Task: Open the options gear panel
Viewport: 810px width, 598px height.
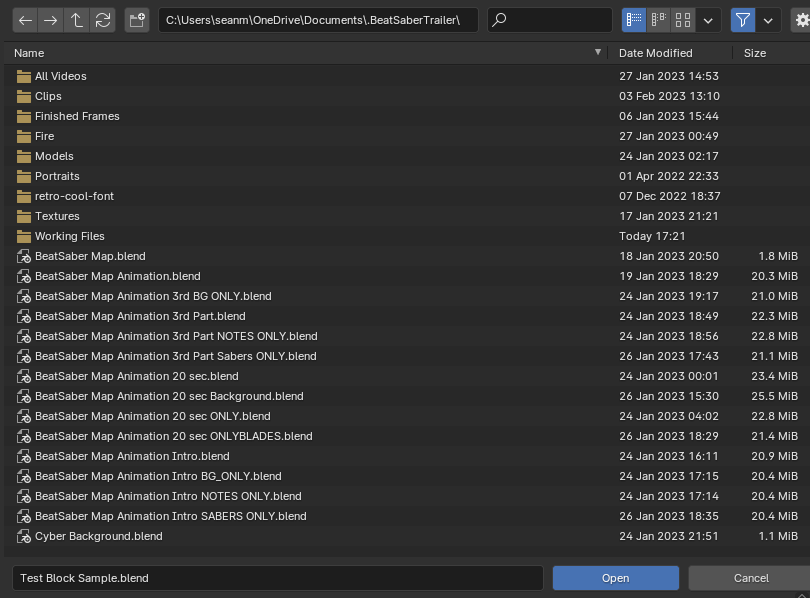Action: click(802, 20)
